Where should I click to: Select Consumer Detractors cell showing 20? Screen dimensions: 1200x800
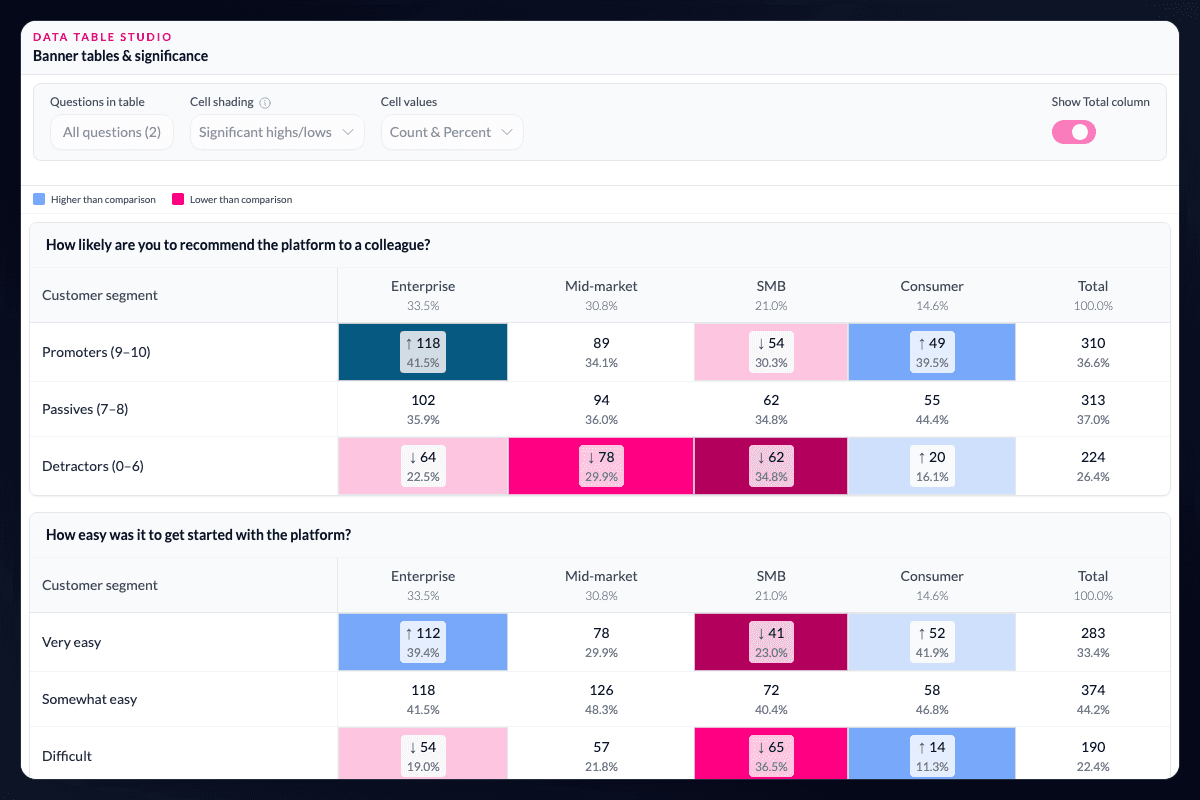[x=932, y=466]
